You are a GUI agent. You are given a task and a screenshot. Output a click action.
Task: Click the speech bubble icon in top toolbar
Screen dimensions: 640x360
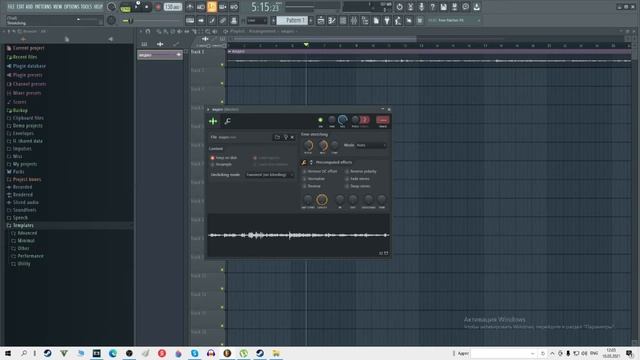466,7
